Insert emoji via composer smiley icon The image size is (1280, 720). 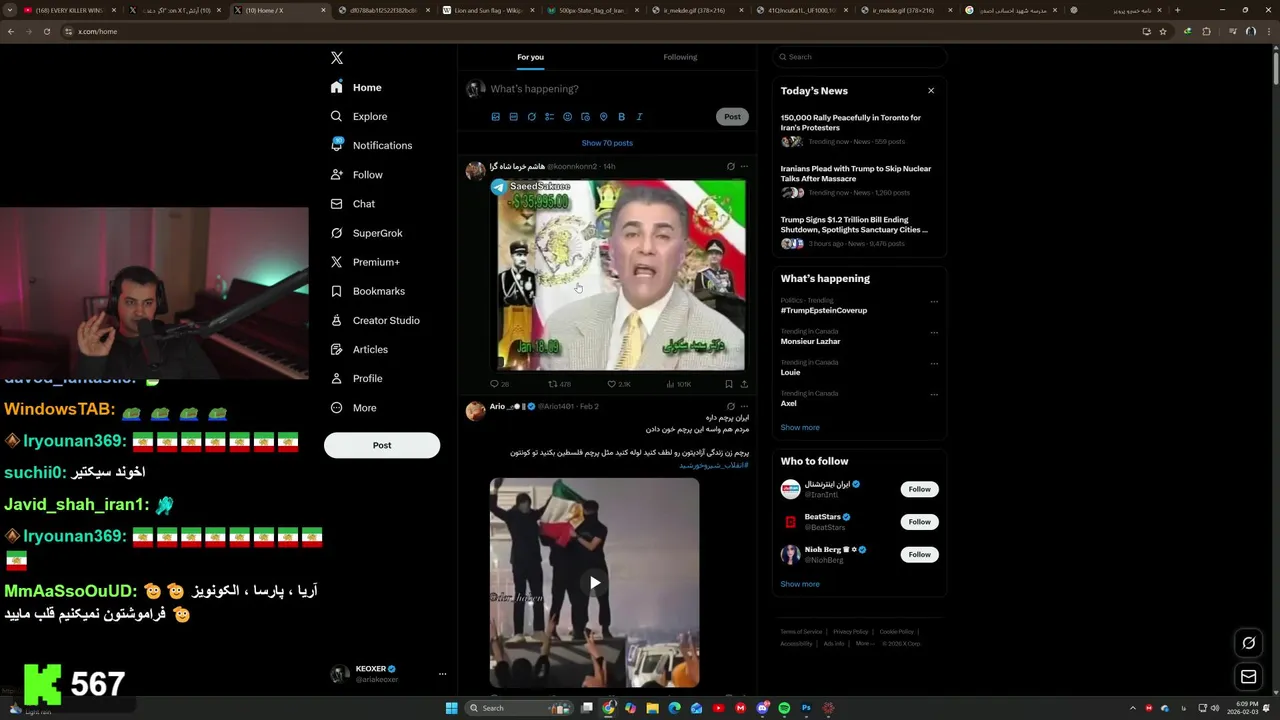(567, 117)
